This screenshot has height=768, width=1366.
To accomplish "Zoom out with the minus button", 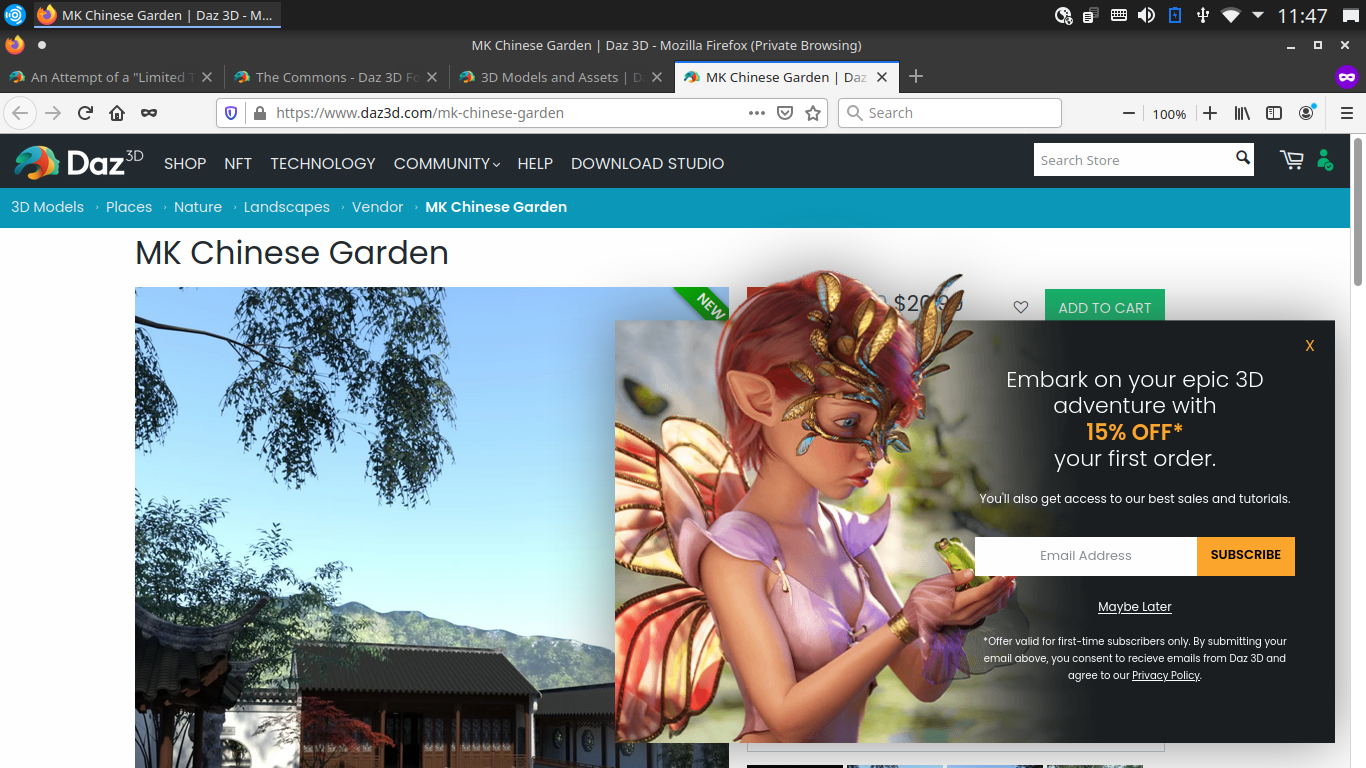I will [x=1129, y=113].
